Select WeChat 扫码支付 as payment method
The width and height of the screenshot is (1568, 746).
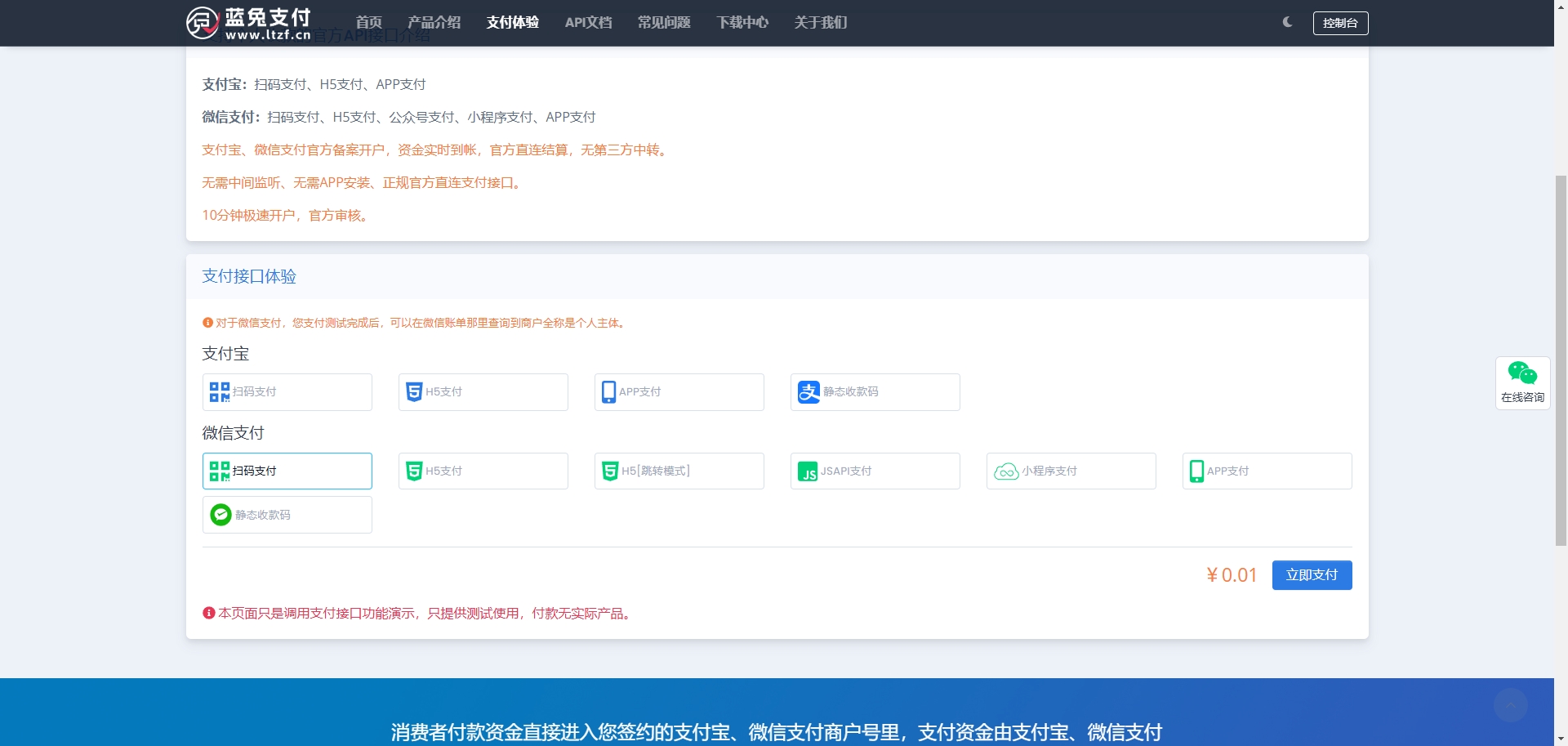287,471
